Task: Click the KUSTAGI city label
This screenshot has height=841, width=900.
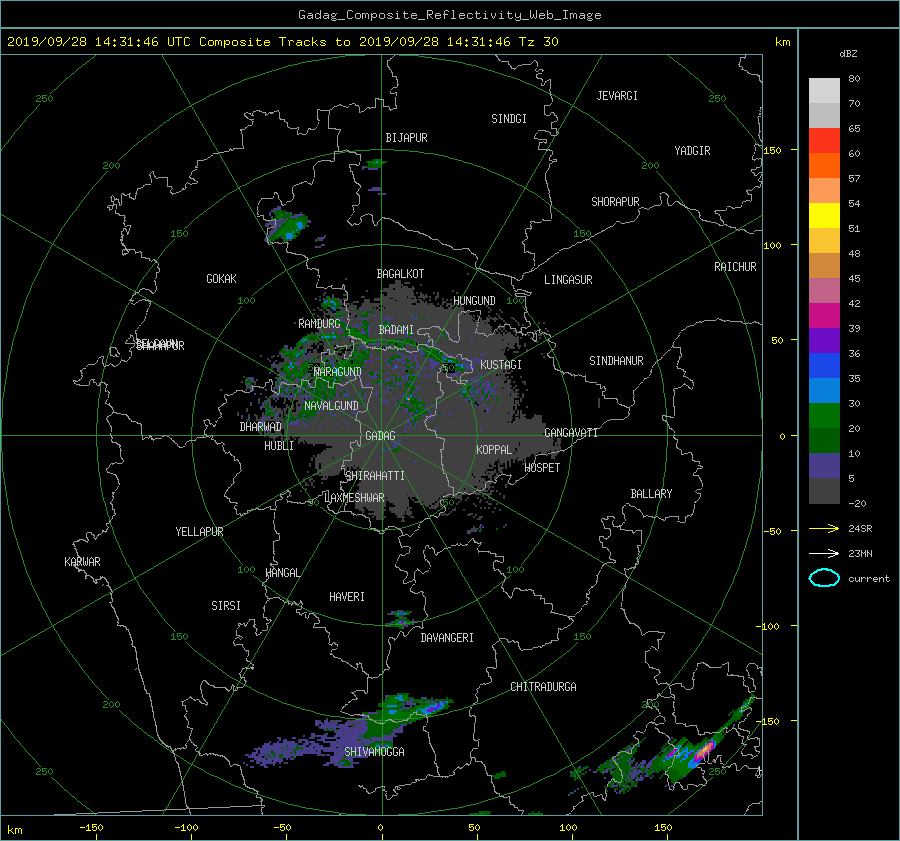Action: (501, 365)
